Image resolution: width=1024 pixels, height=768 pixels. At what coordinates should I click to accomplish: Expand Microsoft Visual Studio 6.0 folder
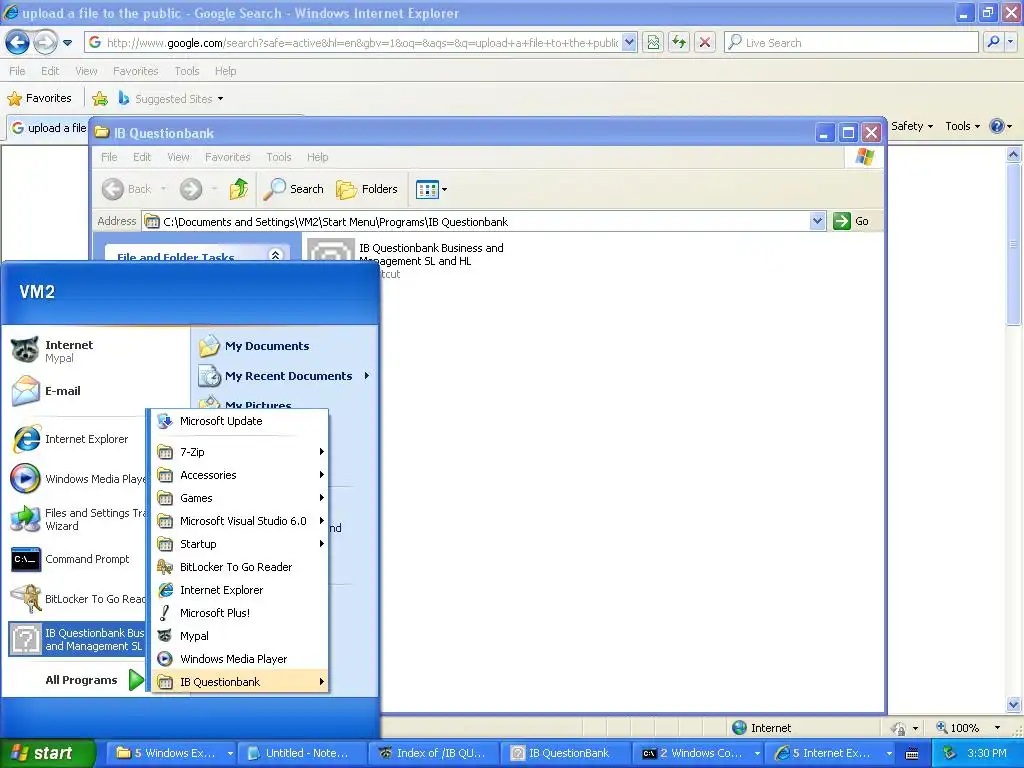point(240,521)
